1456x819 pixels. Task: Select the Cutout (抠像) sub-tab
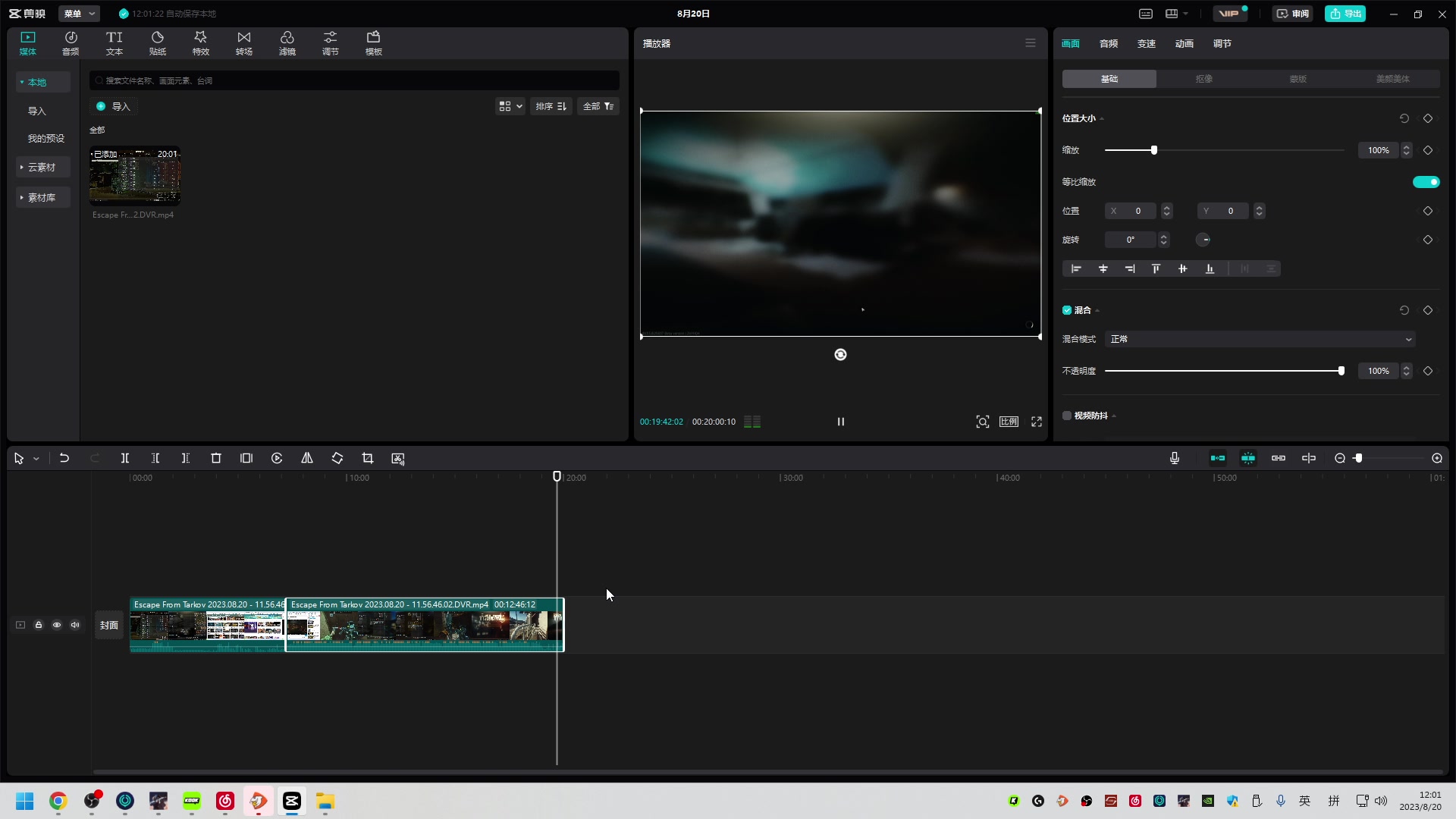[x=1203, y=79]
